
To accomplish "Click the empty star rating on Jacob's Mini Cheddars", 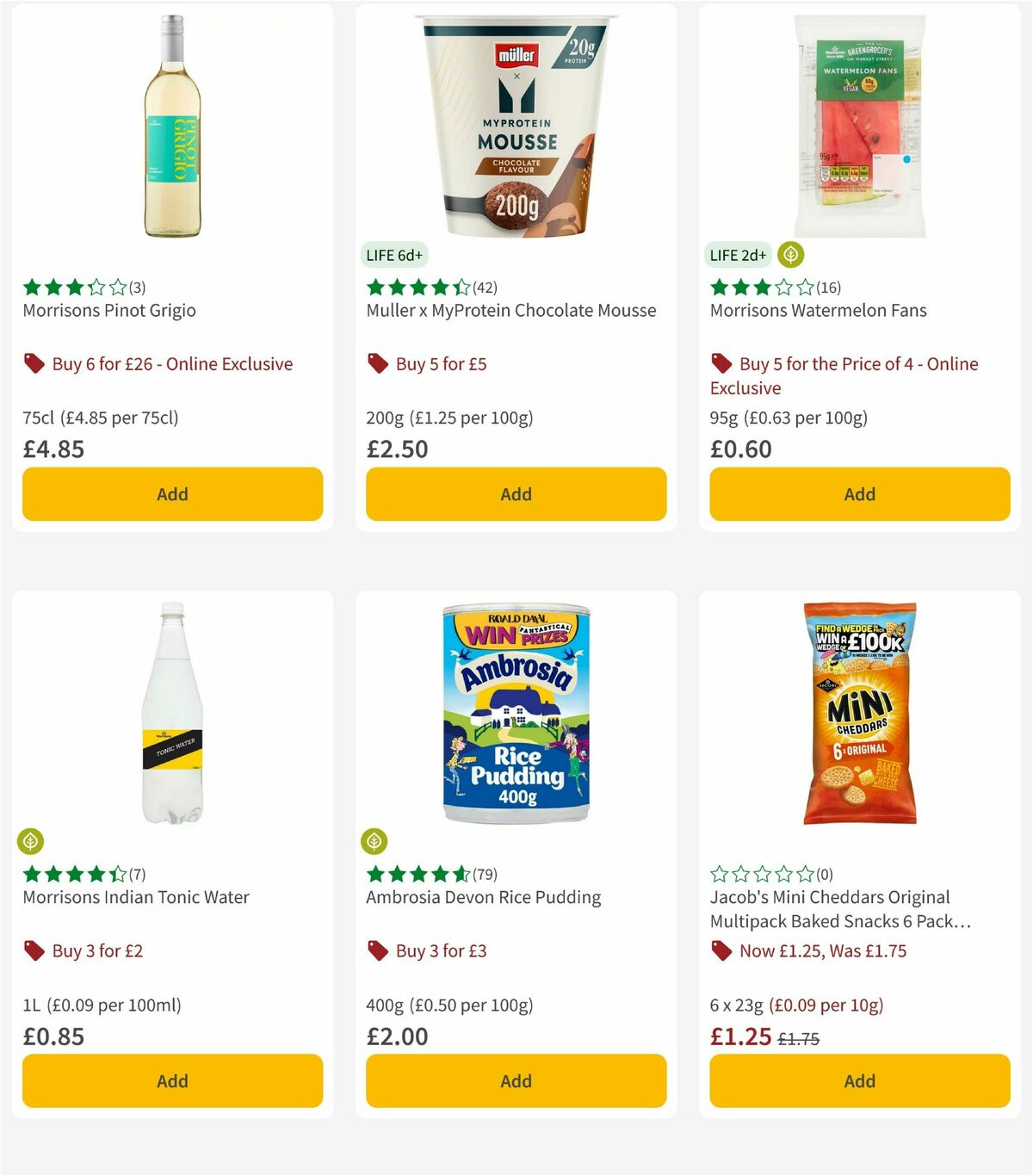I will [761, 874].
